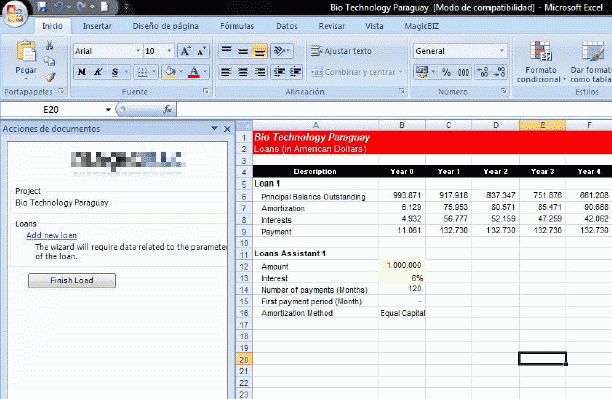This screenshot has height=399, width=612.
Task: Click the insert function fx button
Action: [168, 110]
